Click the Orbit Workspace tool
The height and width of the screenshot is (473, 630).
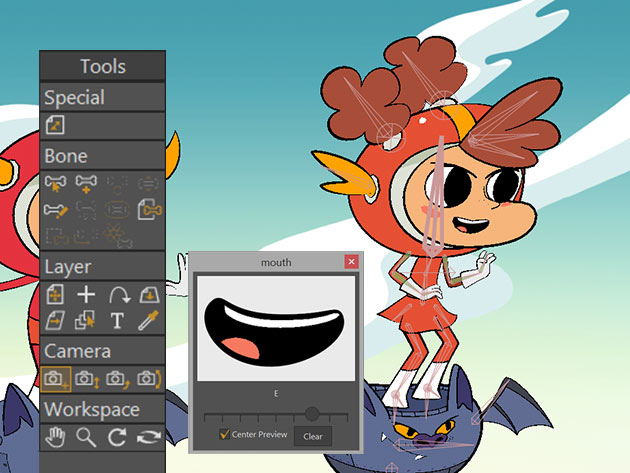[x=149, y=437]
